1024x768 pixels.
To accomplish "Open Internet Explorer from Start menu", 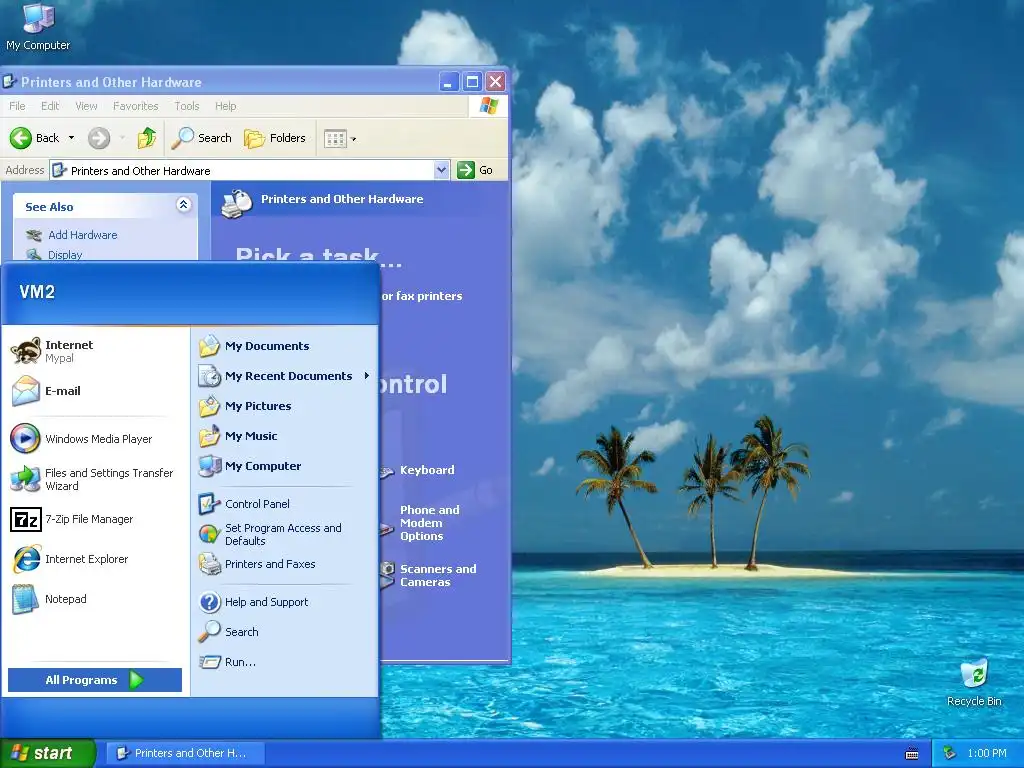I will [95, 559].
